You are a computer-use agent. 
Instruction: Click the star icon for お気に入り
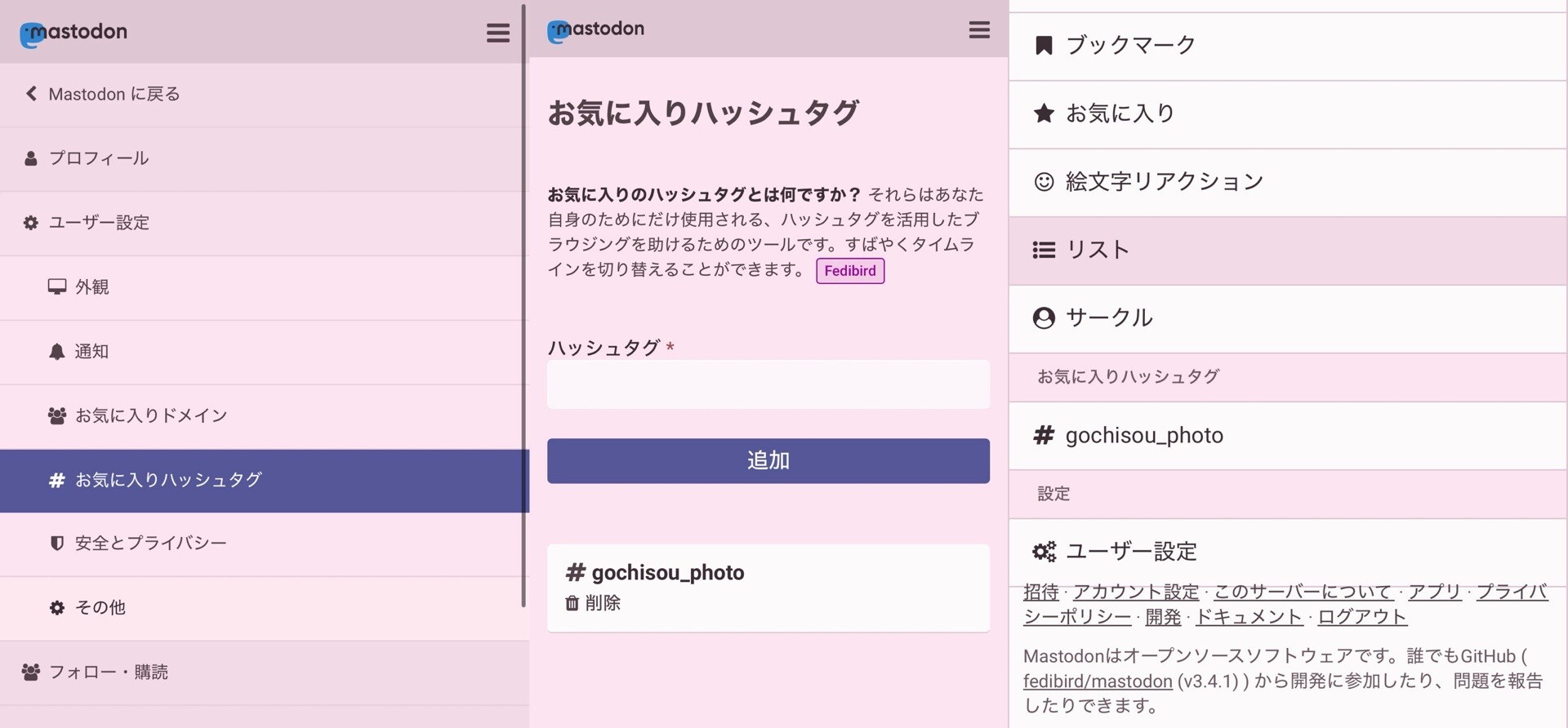pos(1043,113)
